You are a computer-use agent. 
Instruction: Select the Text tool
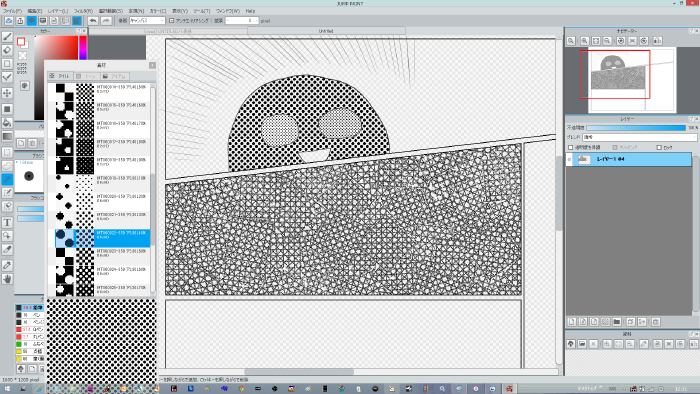pos(7,222)
